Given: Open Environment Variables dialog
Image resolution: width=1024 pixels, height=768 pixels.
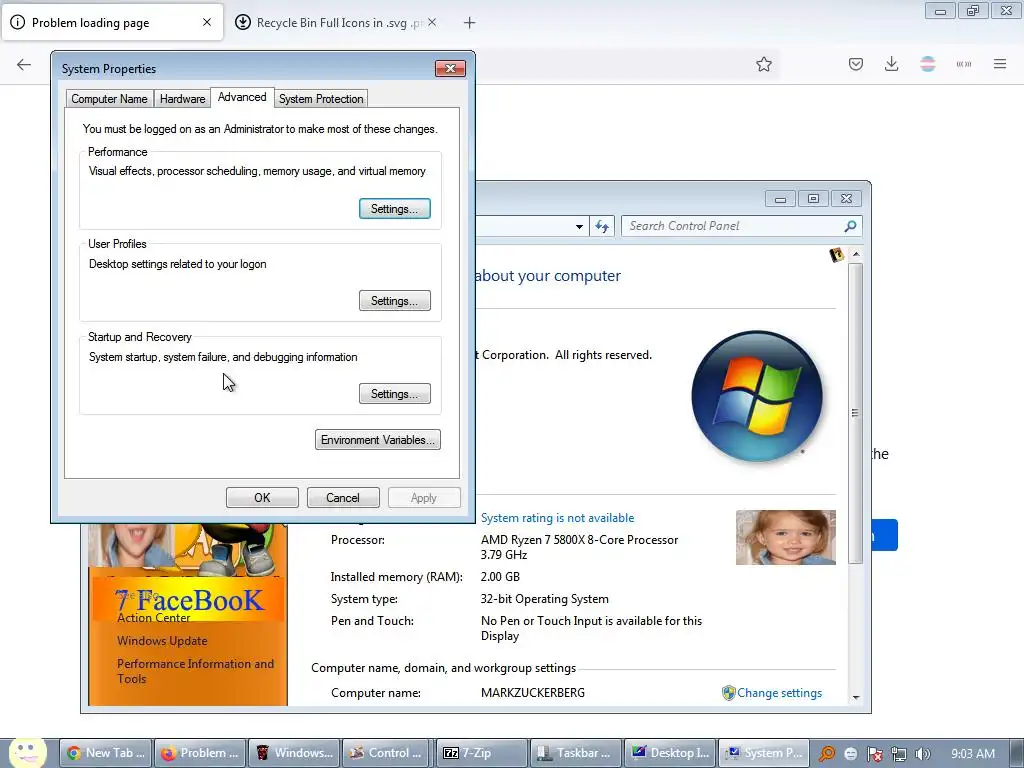Looking at the screenshot, I should pos(377,440).
